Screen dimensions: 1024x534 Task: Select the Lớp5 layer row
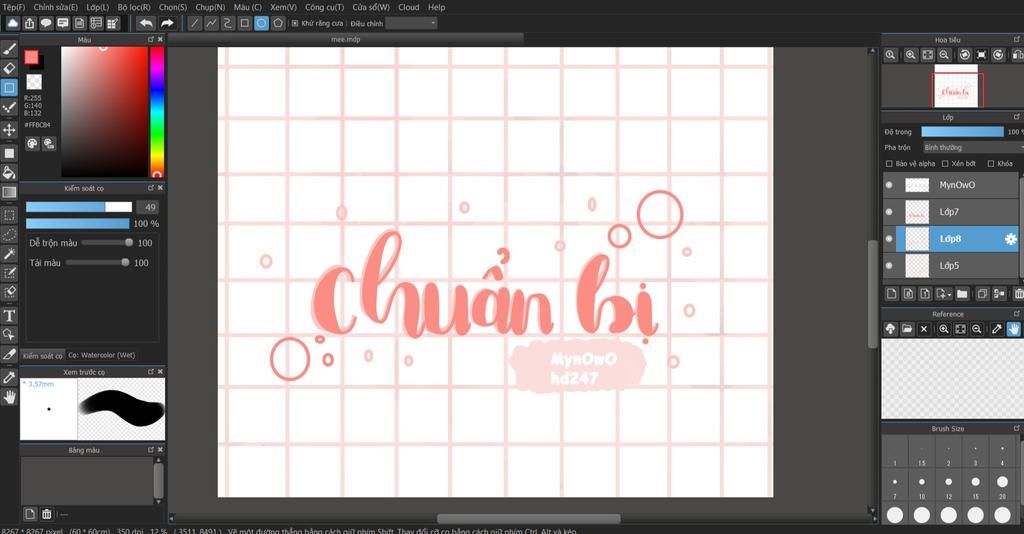tap(951, 266)
